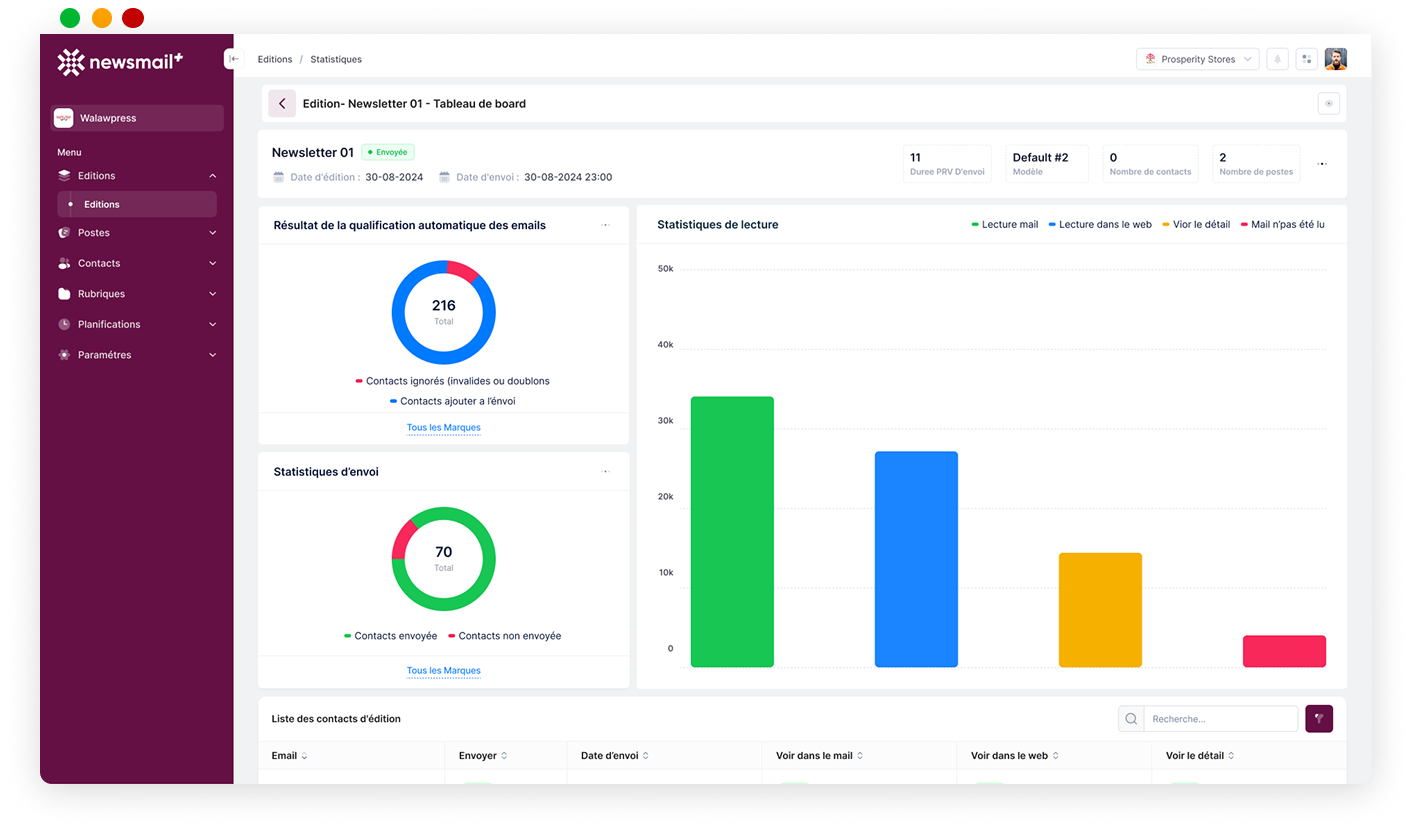
Task: Toggle Lecture mail series in chart legend
Action: click(x=1004, y=225)
